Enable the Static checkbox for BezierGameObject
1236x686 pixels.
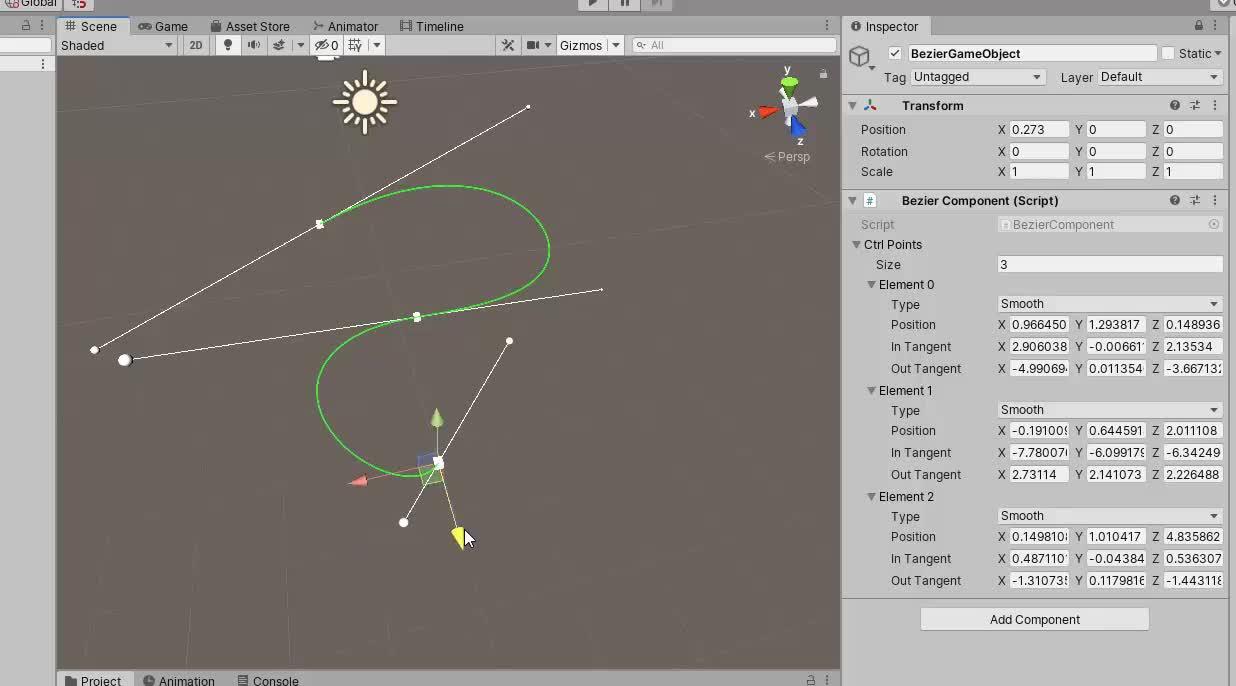pos(1166,53)
